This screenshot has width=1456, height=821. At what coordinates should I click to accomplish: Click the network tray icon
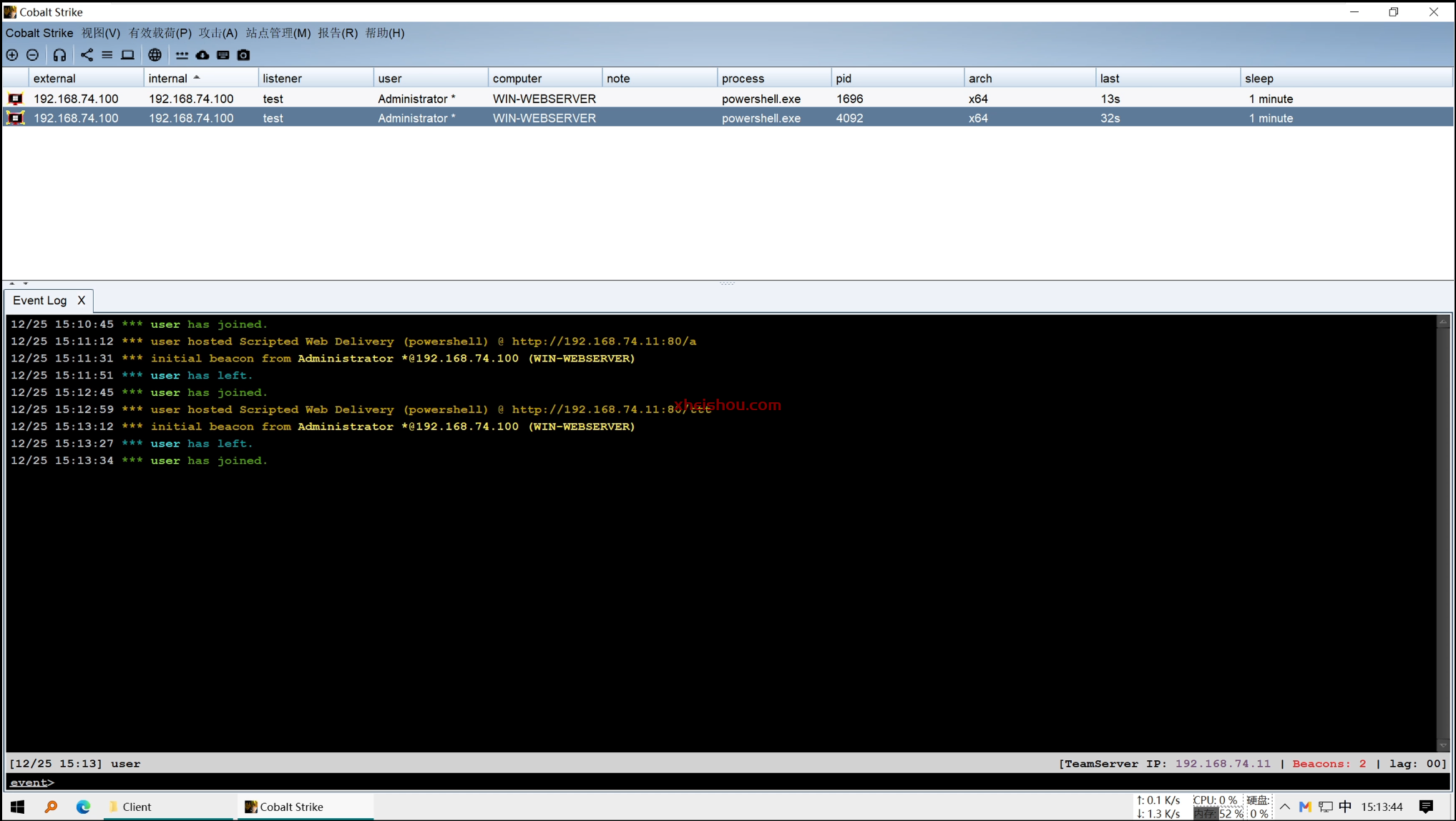[x=1326, y=807]
